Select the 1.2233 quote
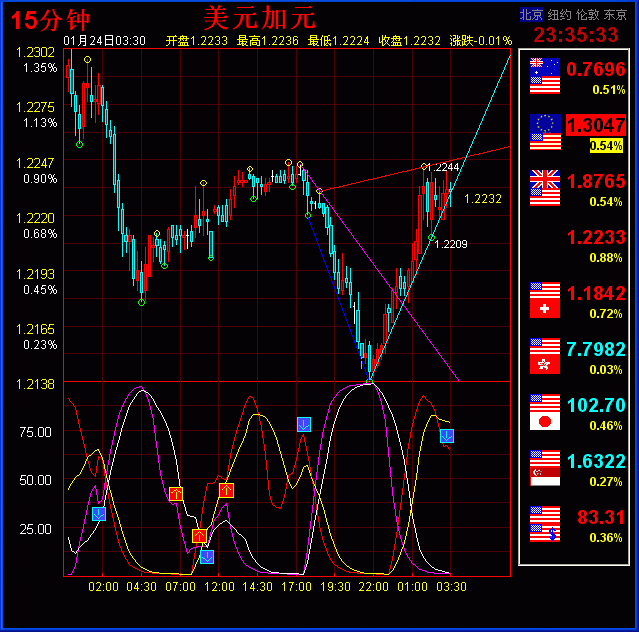 coord(596,237)
